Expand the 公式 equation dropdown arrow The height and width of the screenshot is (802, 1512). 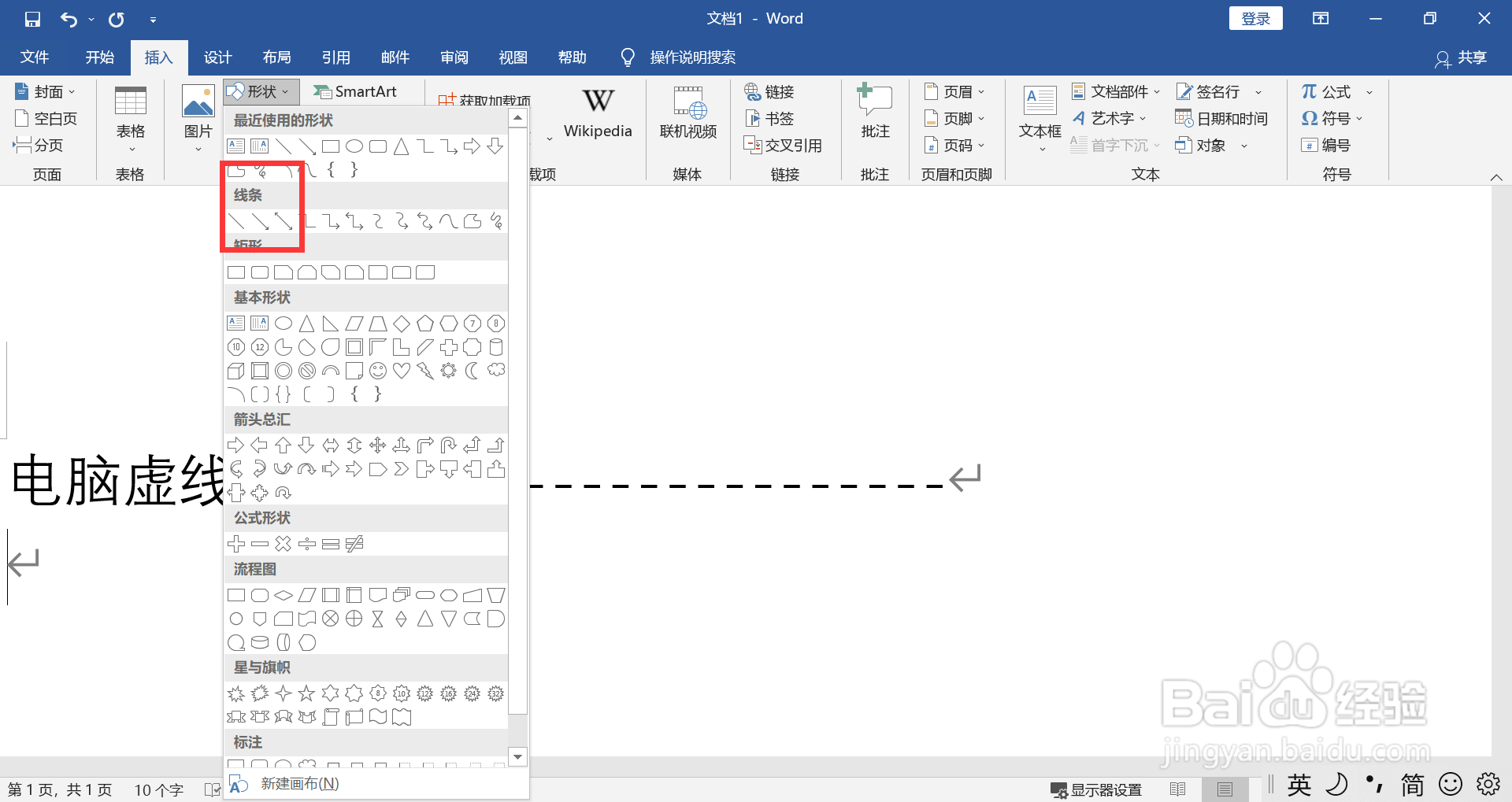[1369, 92]
